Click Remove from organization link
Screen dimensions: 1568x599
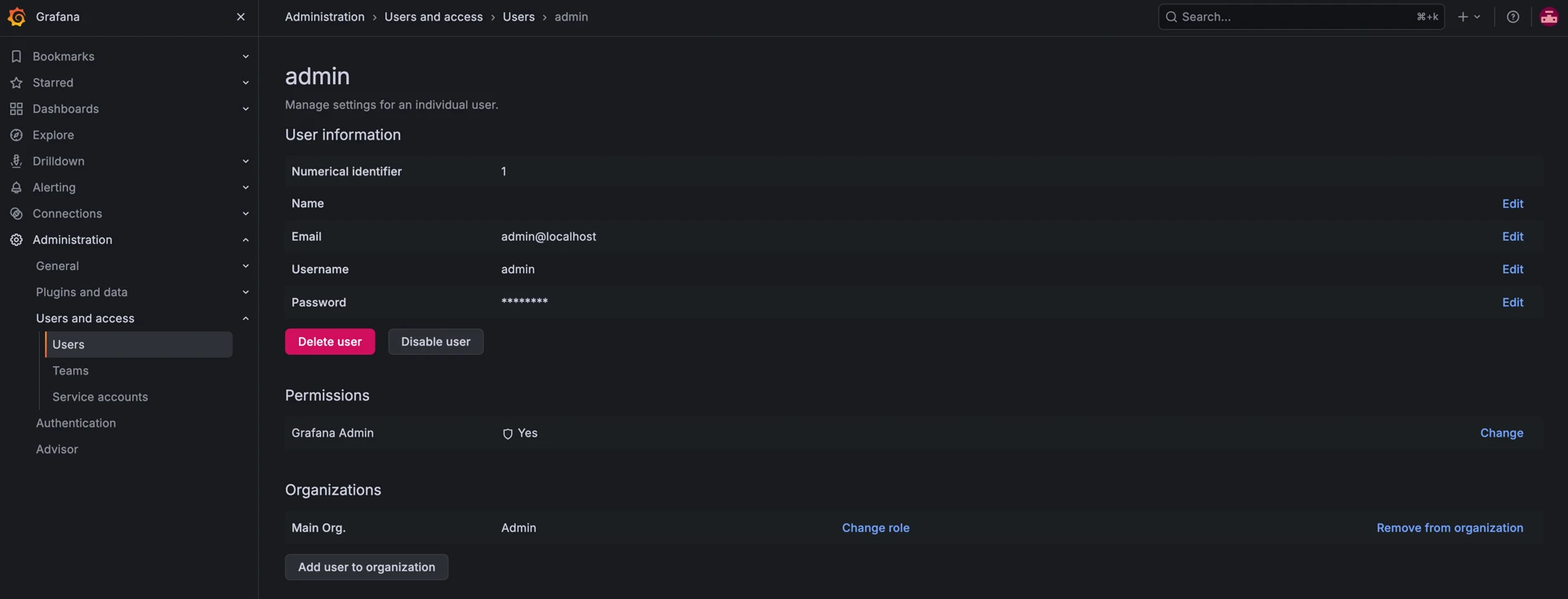tap(1450, 527)
